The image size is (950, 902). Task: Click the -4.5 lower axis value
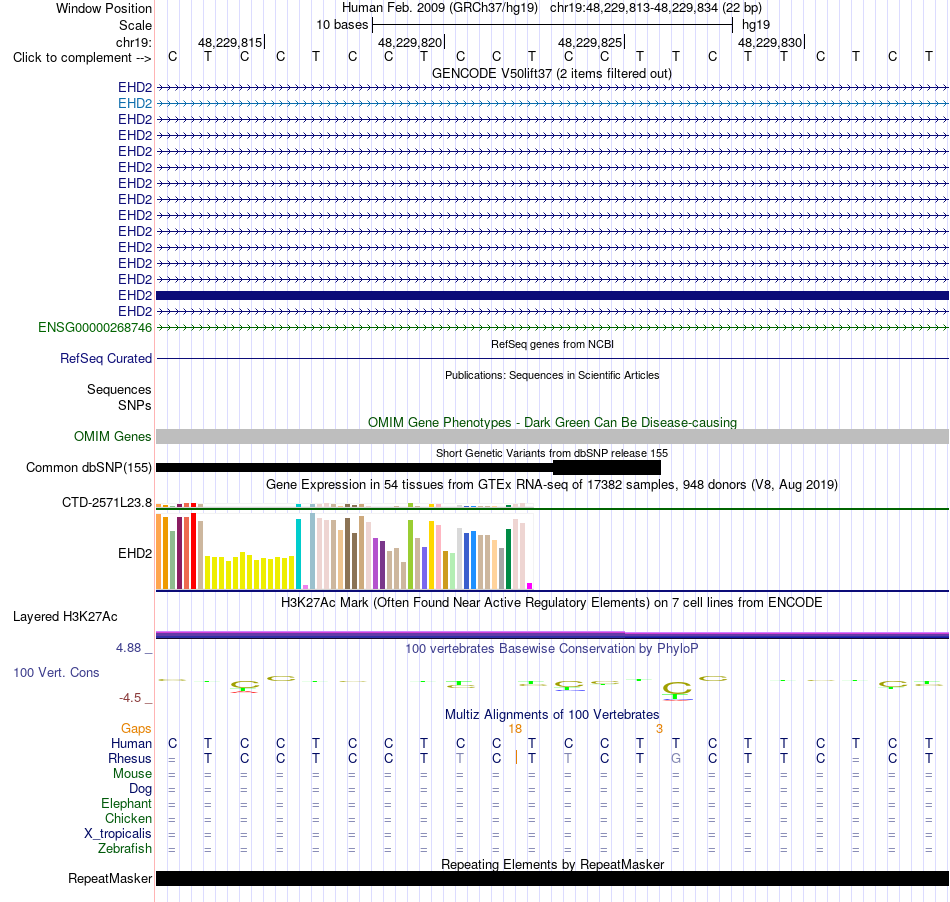130,698
